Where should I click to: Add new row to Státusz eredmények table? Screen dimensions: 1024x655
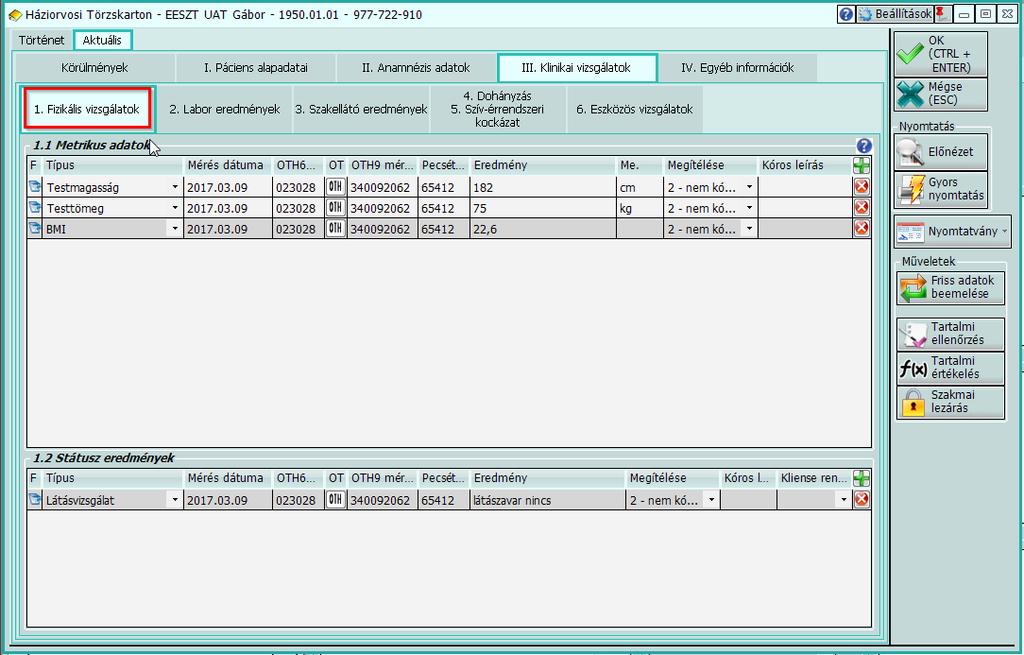point(861,478)
